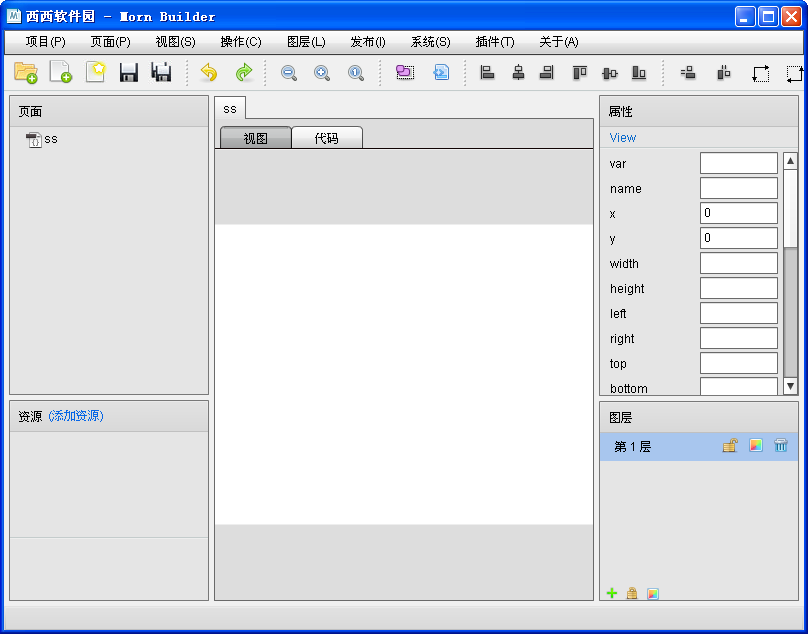Click the save floppy disk icon

tap(128, 73)
